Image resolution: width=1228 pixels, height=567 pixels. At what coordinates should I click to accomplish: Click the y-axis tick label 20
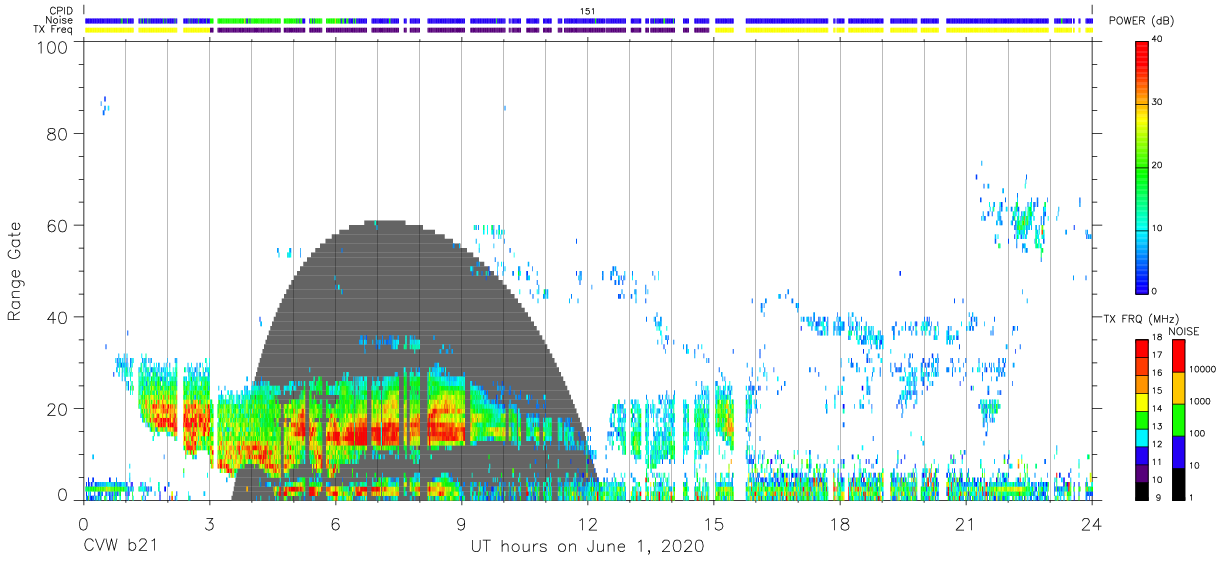(57, 408)
